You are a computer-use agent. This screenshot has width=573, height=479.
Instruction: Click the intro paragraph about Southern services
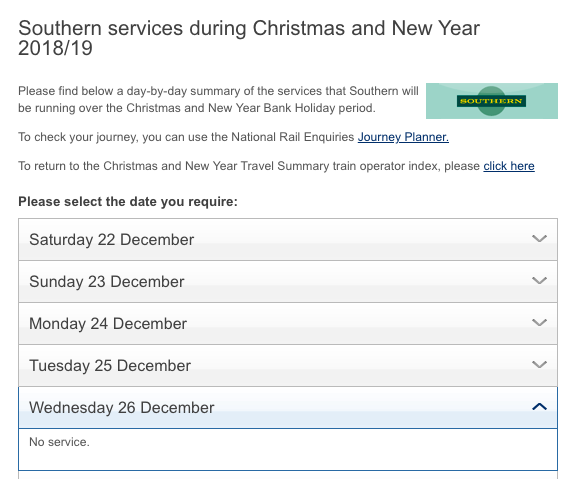218,99
